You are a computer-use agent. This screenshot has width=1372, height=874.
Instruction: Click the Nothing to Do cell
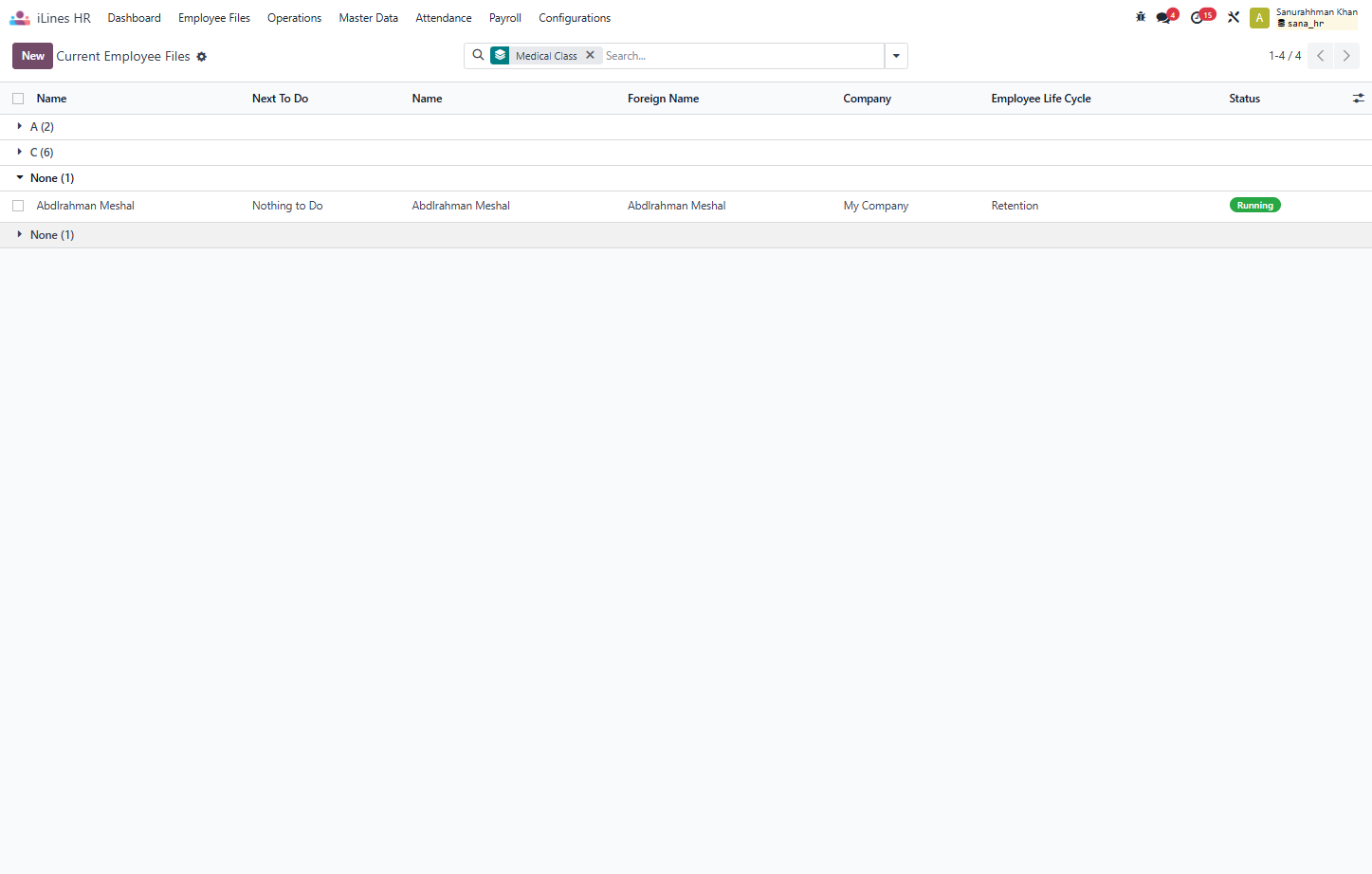tap(287, 206)
